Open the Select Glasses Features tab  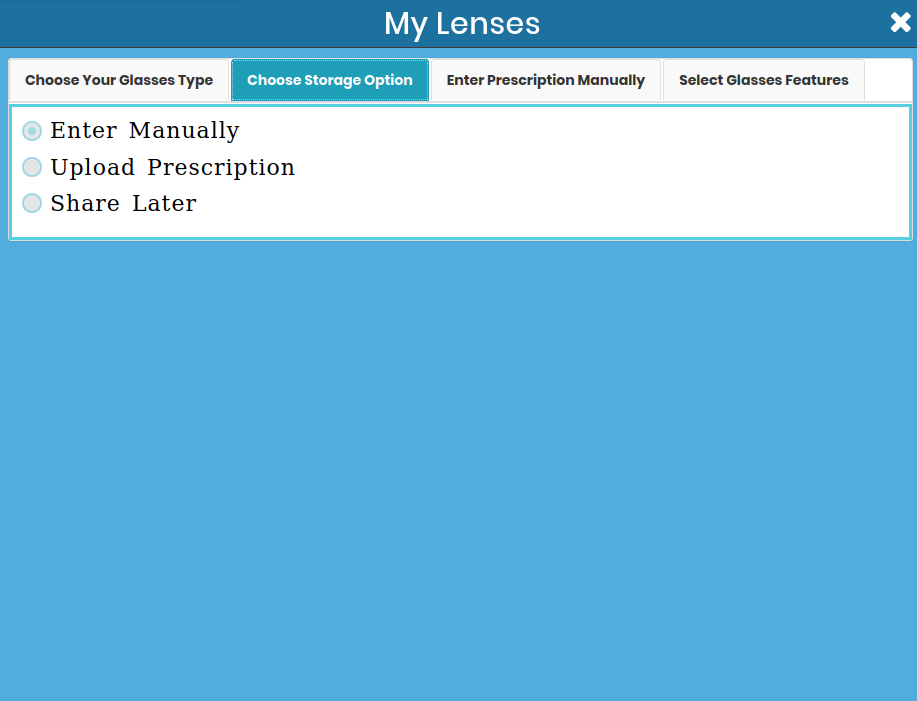[763, 80]
